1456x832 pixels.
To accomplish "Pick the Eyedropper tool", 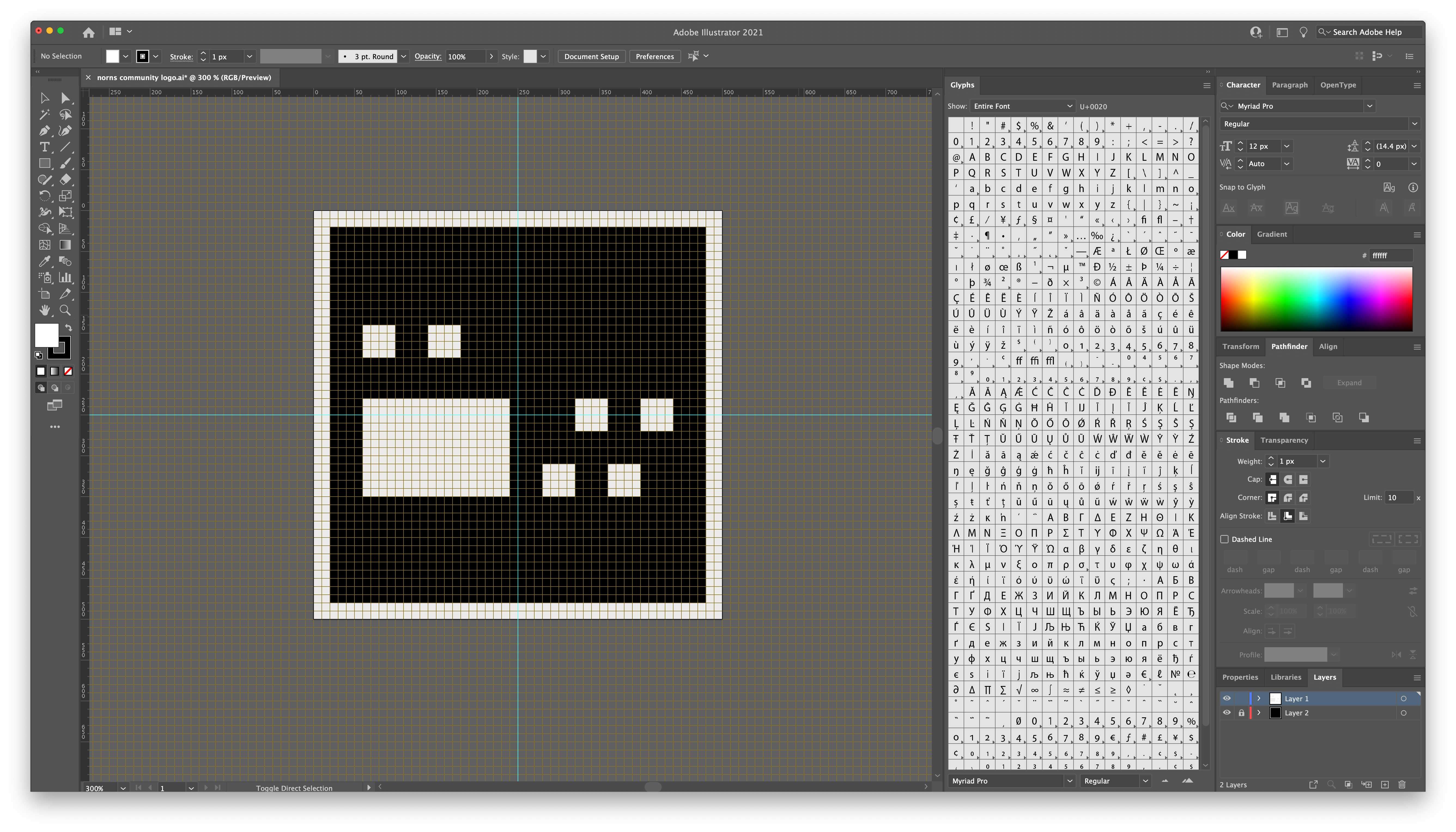I will pyautogui.click(x=45, y=261).
